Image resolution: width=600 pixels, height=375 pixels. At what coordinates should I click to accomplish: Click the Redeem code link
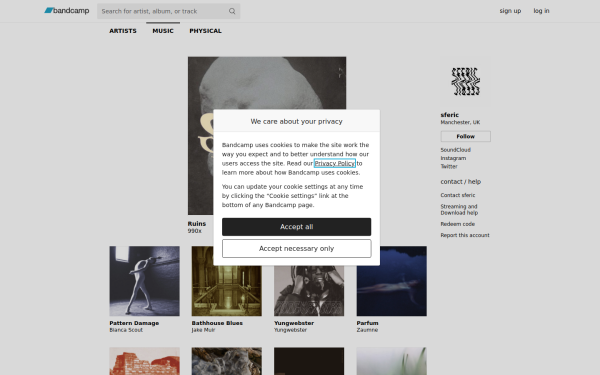coord(458,224)
